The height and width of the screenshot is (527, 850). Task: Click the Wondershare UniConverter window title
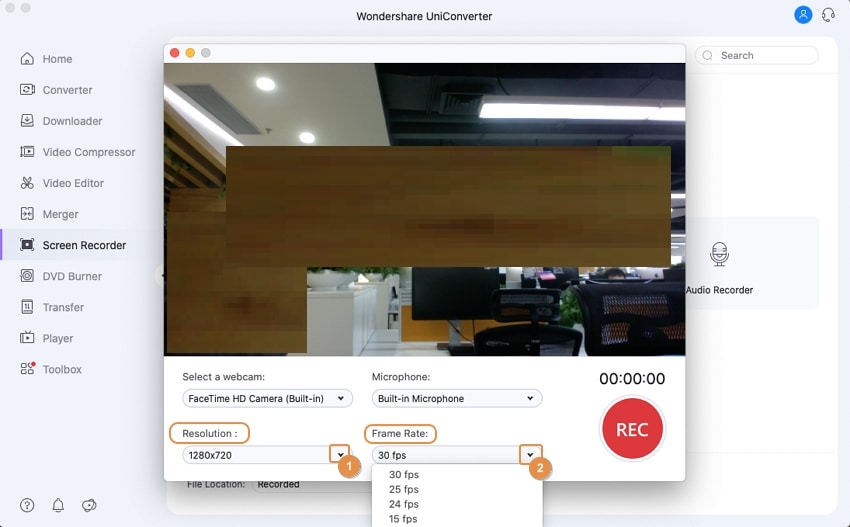click(424, 16)
